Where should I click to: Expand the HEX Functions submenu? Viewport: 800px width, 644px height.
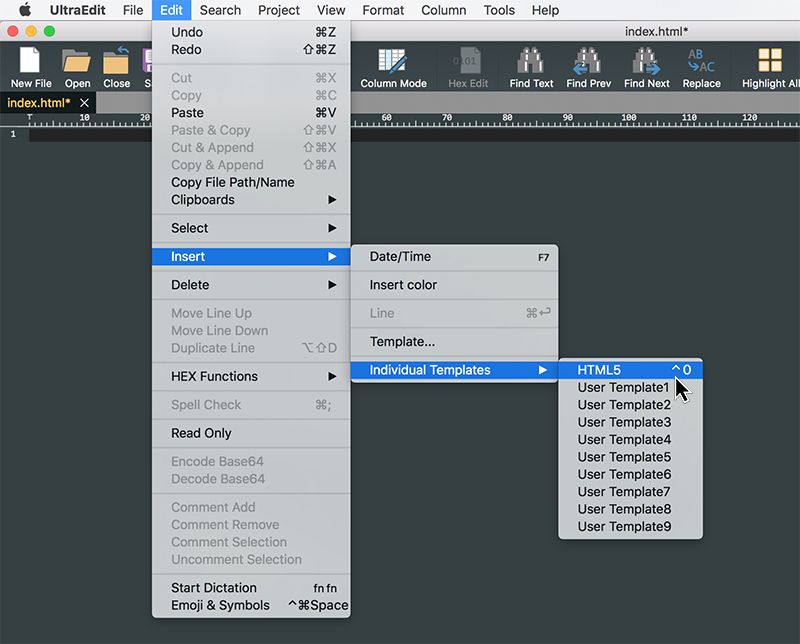point(251,376)
